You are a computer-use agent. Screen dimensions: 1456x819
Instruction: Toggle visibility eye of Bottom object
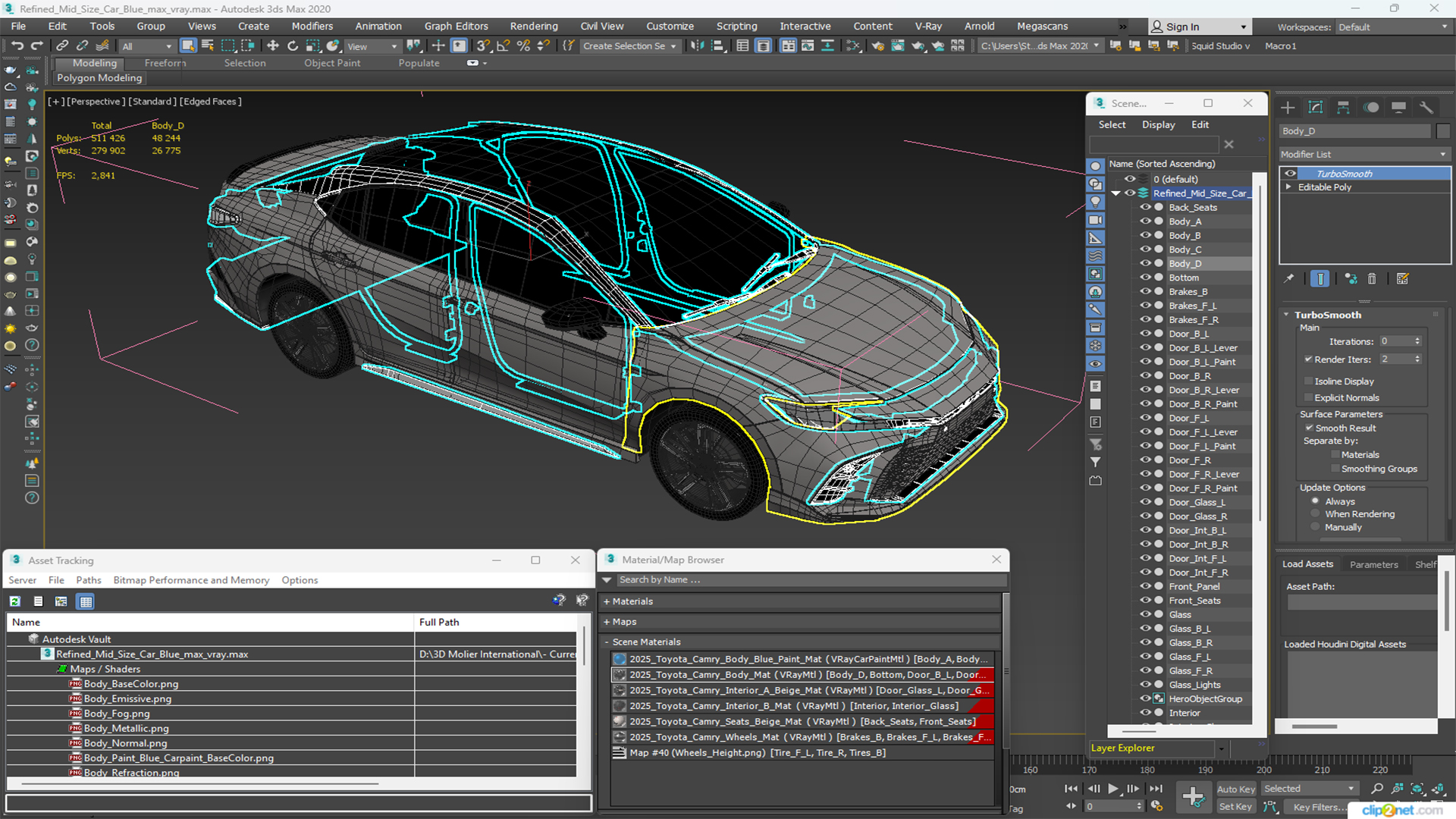(1146, 278)
